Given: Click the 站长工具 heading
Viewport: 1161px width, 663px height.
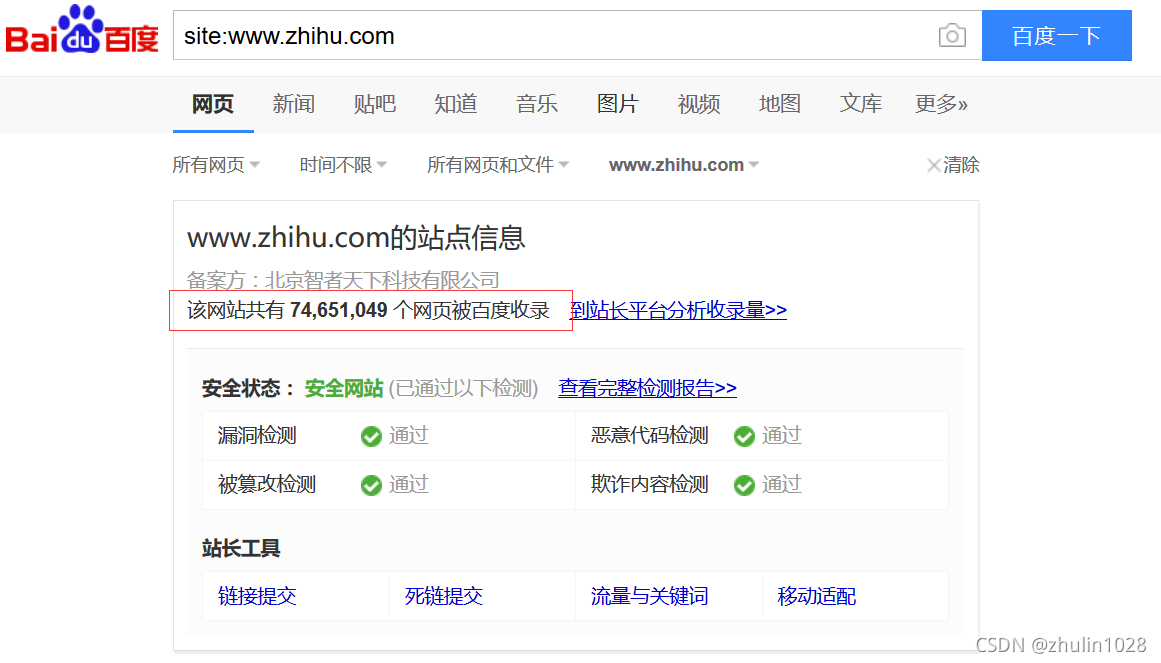Looking at the screenshot, I should point(241,549).
